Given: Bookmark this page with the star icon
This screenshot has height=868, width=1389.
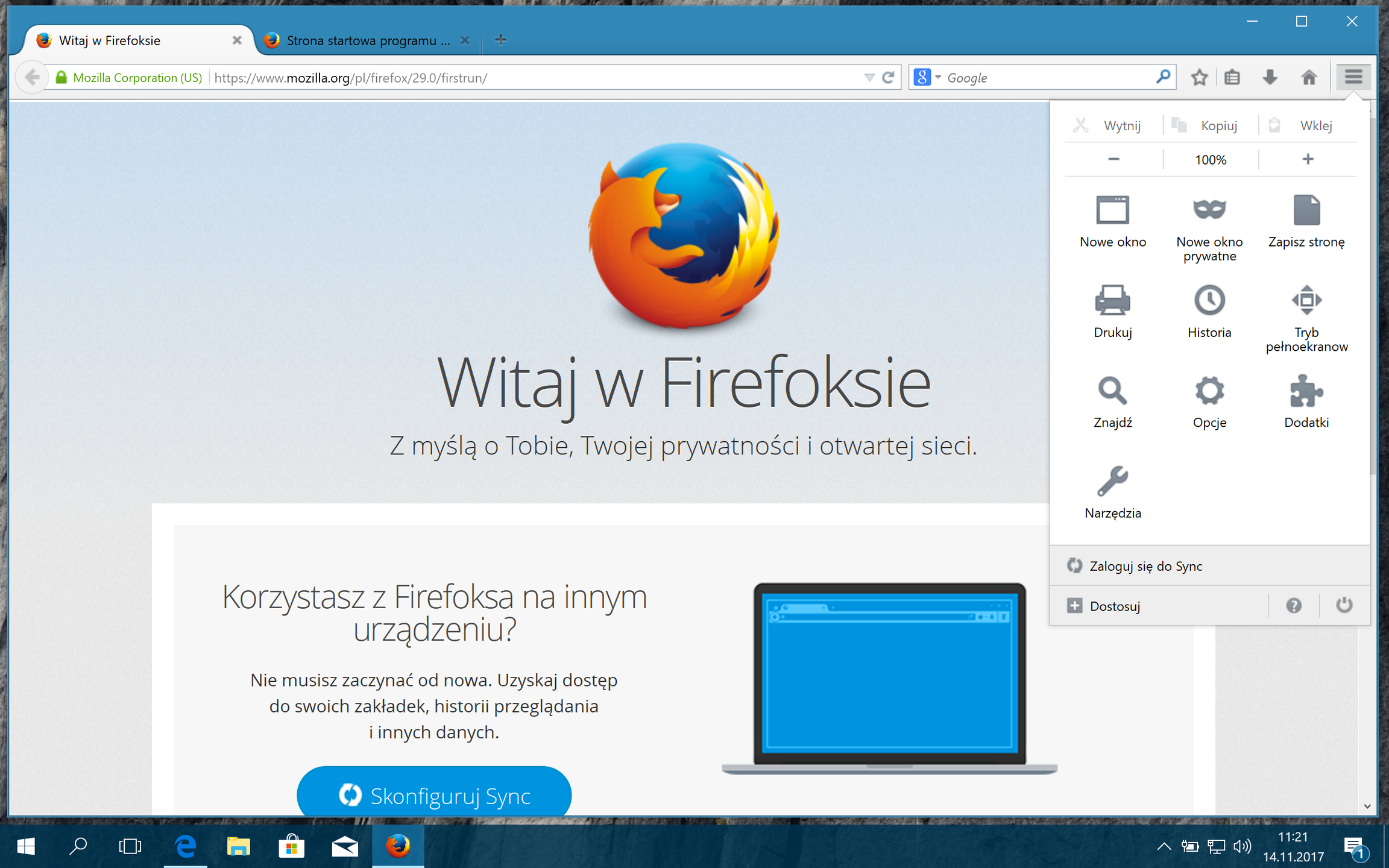Looking at the screenshot, I should (x=1198, y=77).
